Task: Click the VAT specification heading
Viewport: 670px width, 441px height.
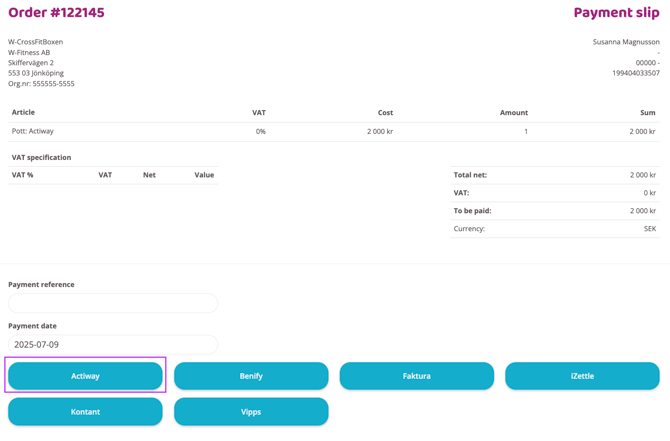Action: point(41,157)
